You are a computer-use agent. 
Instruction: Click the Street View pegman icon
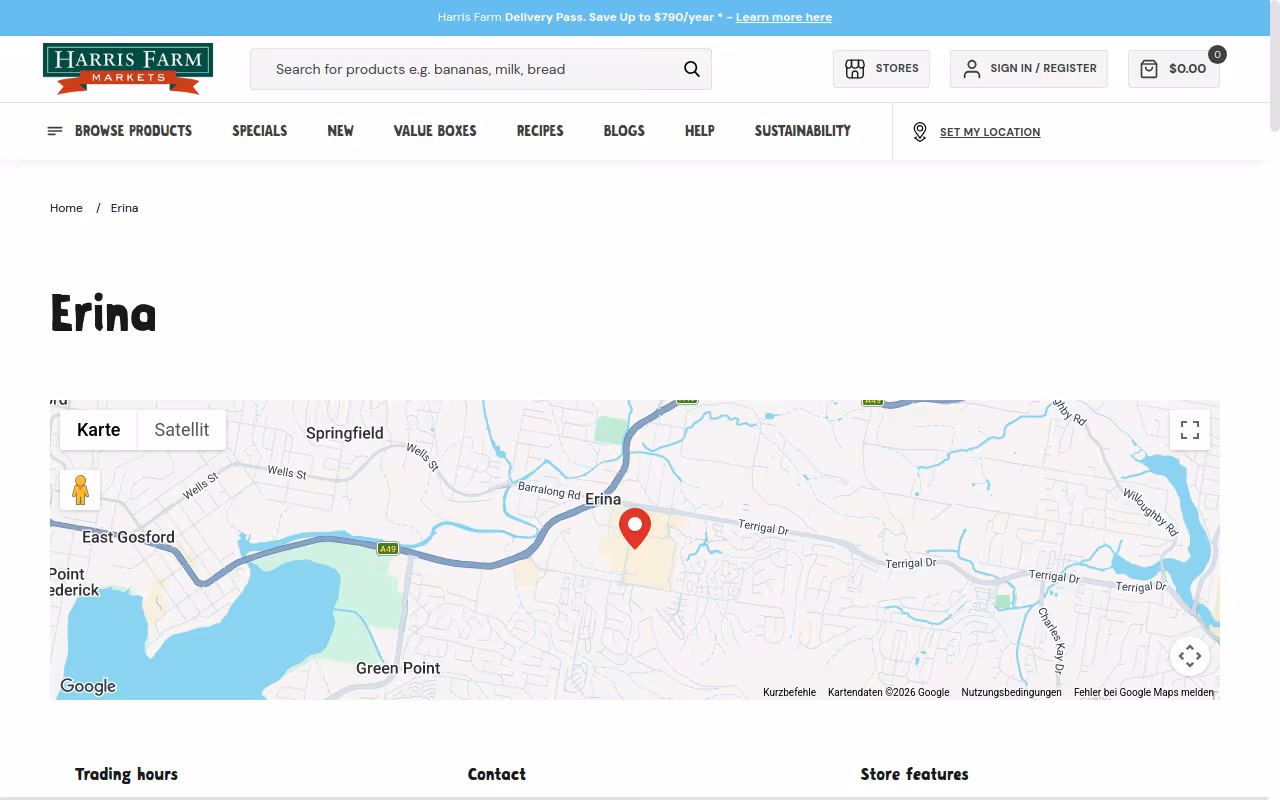80,490
